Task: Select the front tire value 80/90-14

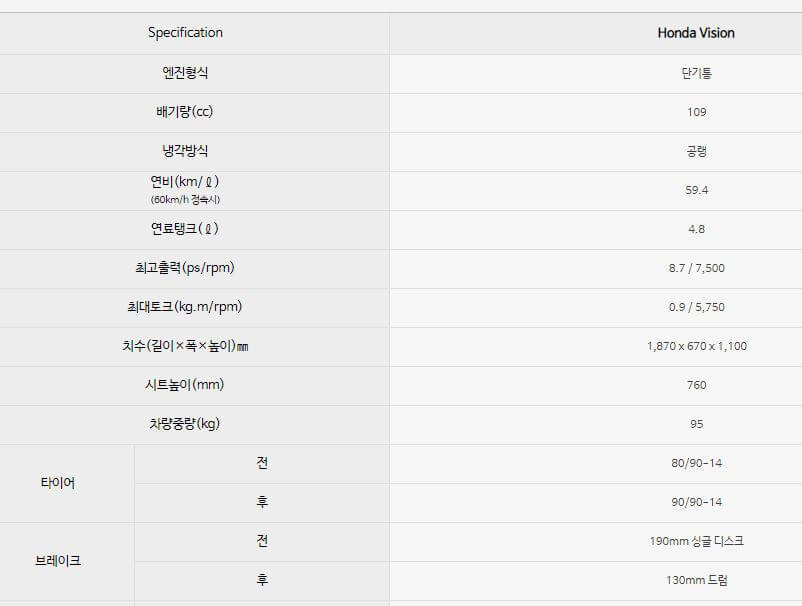Action: [696, 463]
